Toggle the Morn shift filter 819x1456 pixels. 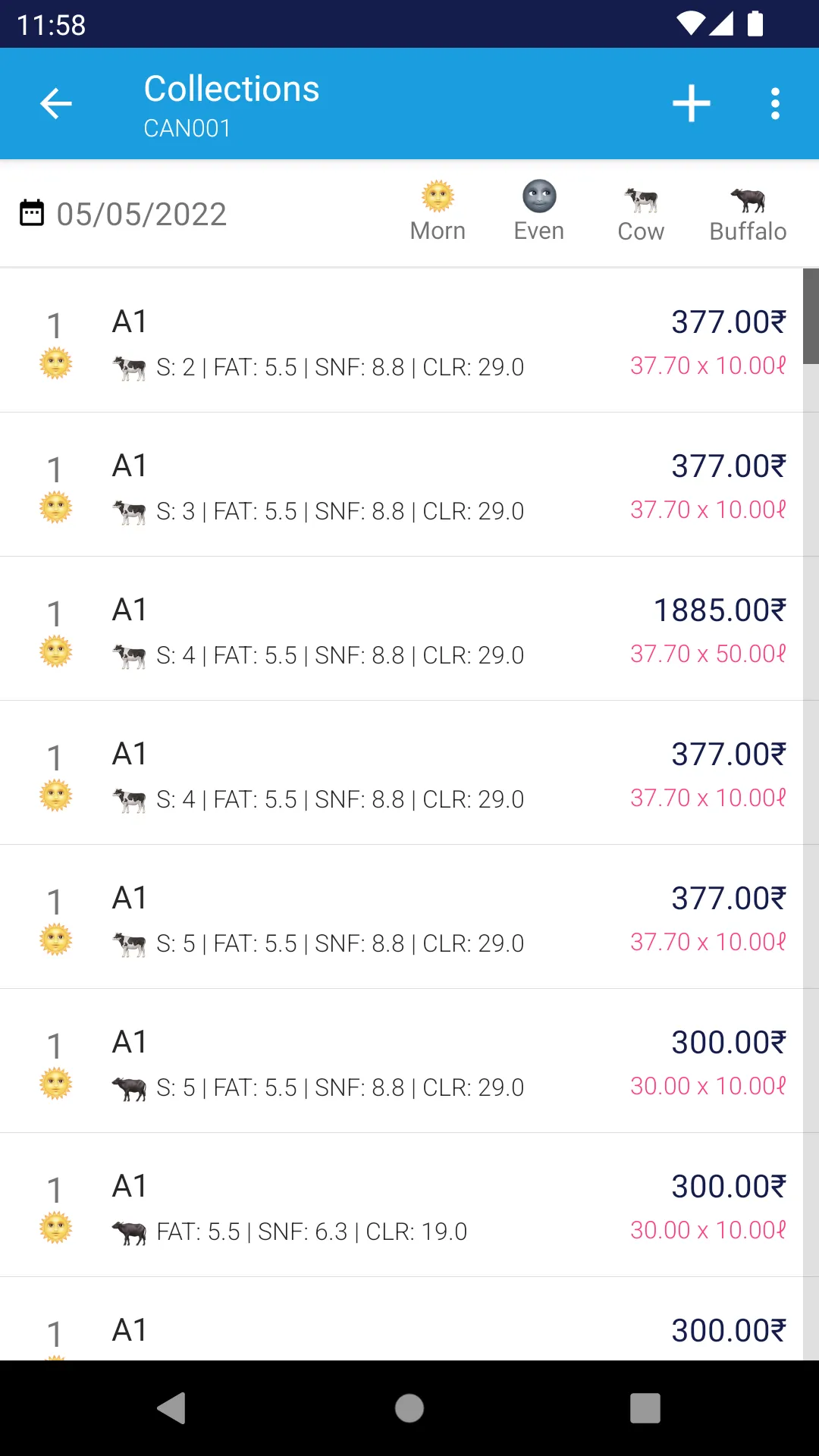pyautogui.click(x=438, y=212)
